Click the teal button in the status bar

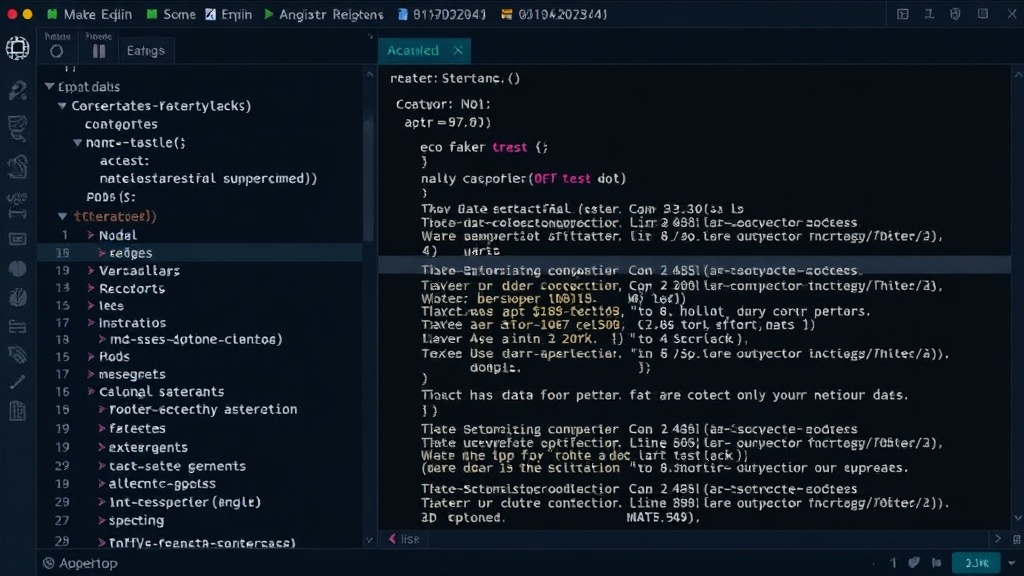976,563
